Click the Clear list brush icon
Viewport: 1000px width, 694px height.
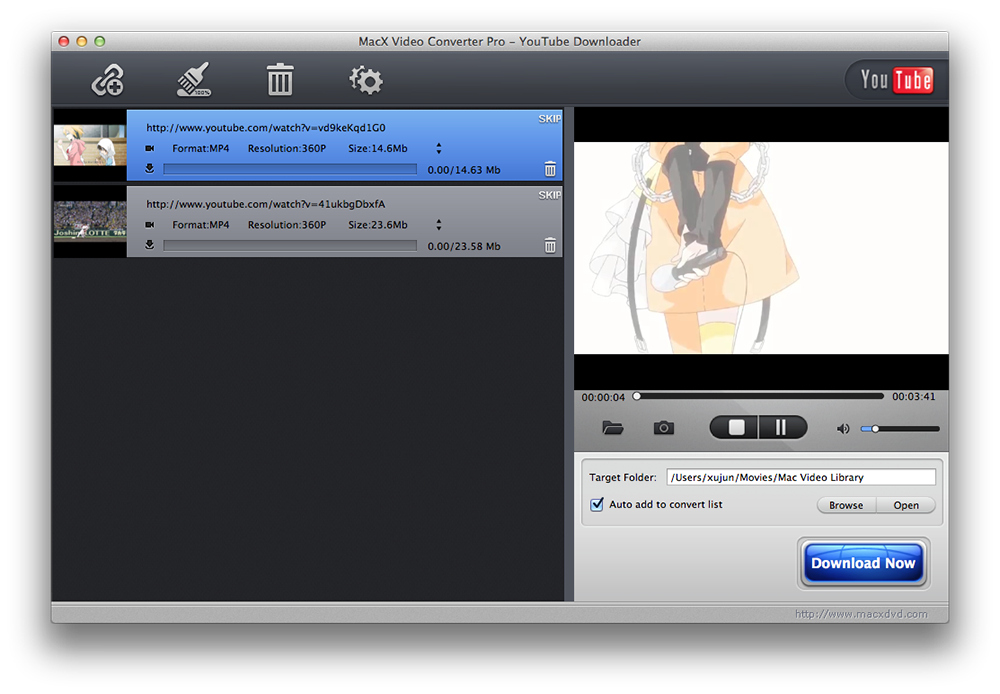(193, 80)
